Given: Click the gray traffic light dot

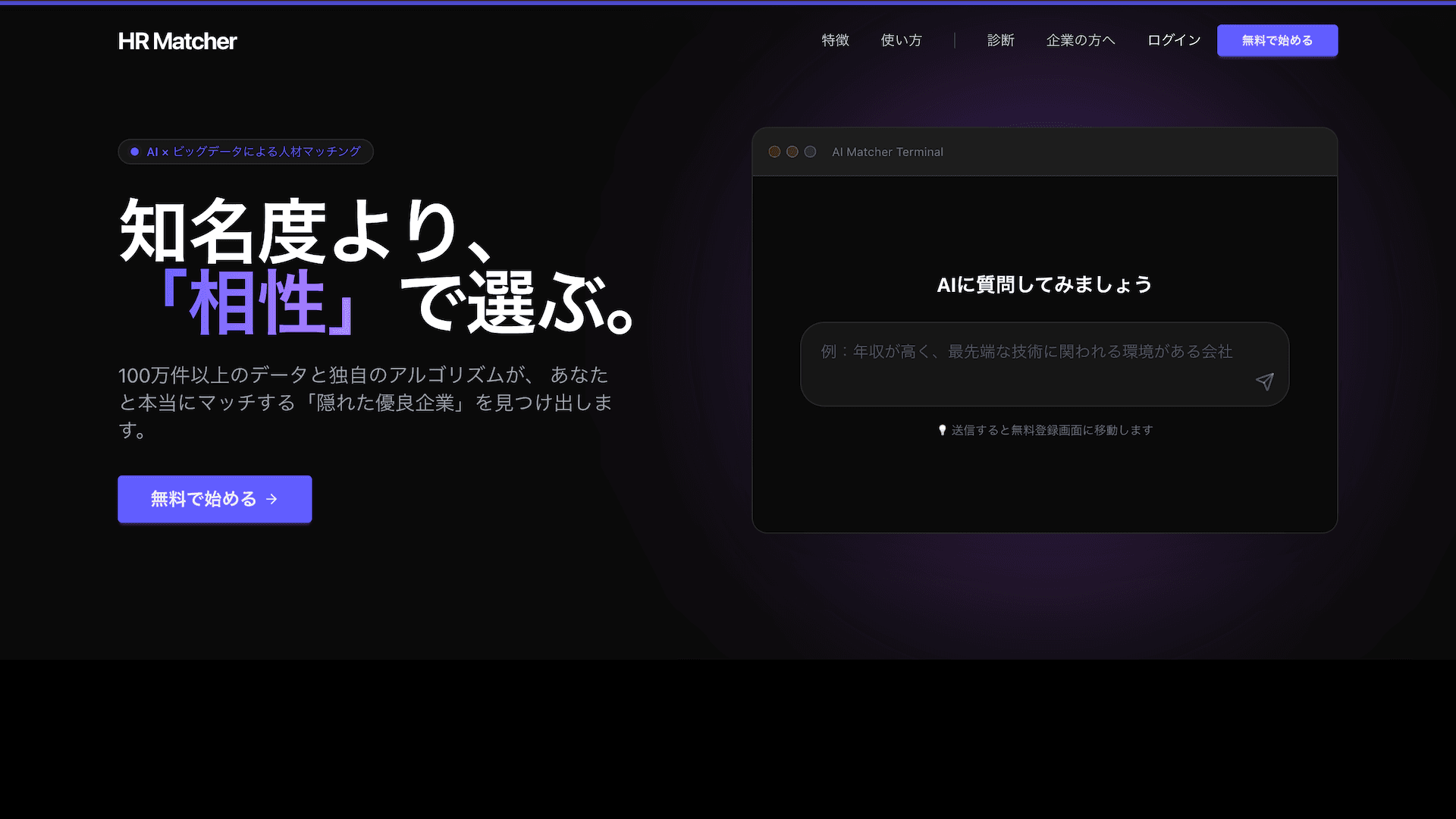Looking at the screenshot, I should (809, 152).
